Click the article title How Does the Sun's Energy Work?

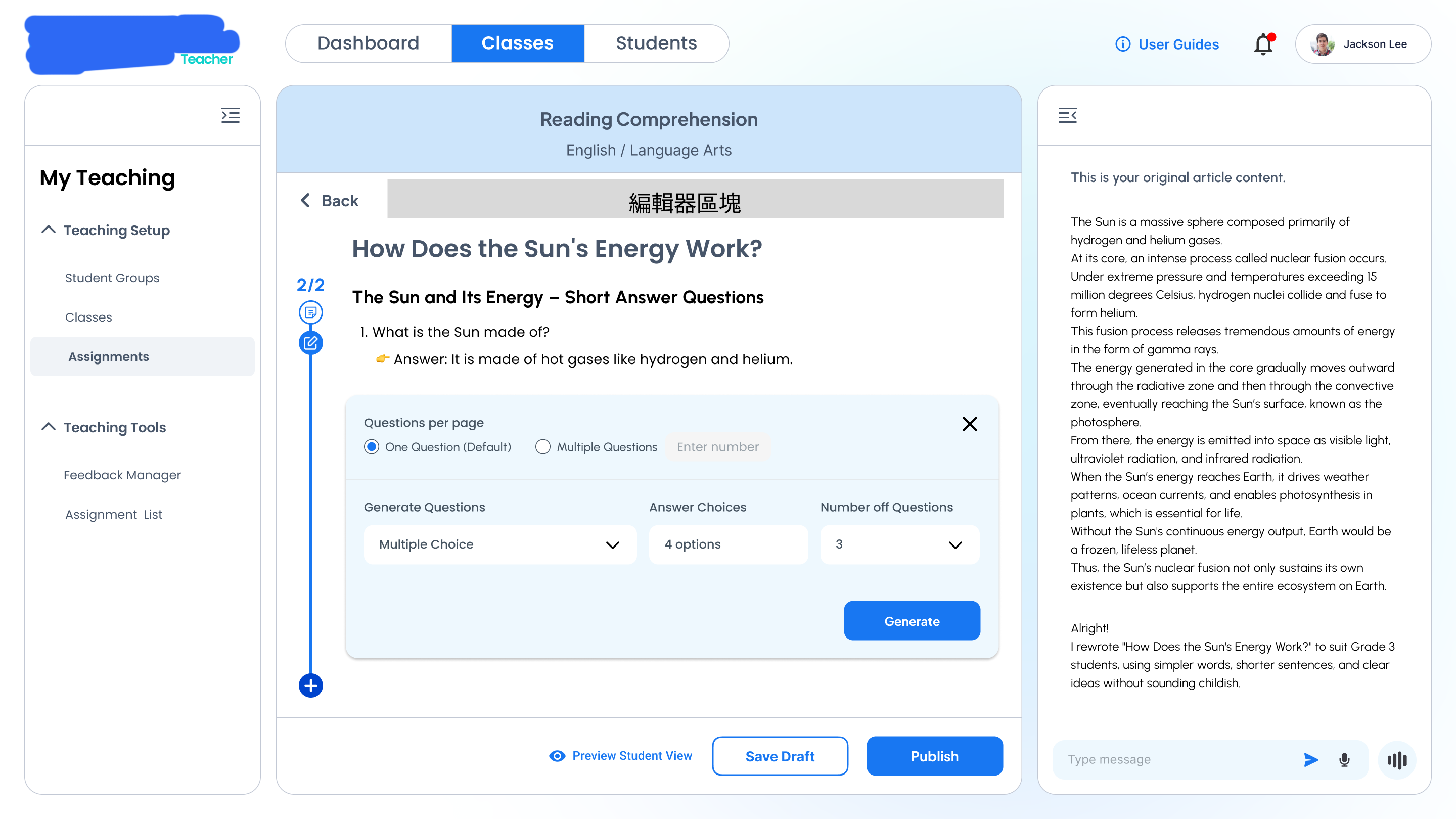pyautogui.click(x=557, y=249)
